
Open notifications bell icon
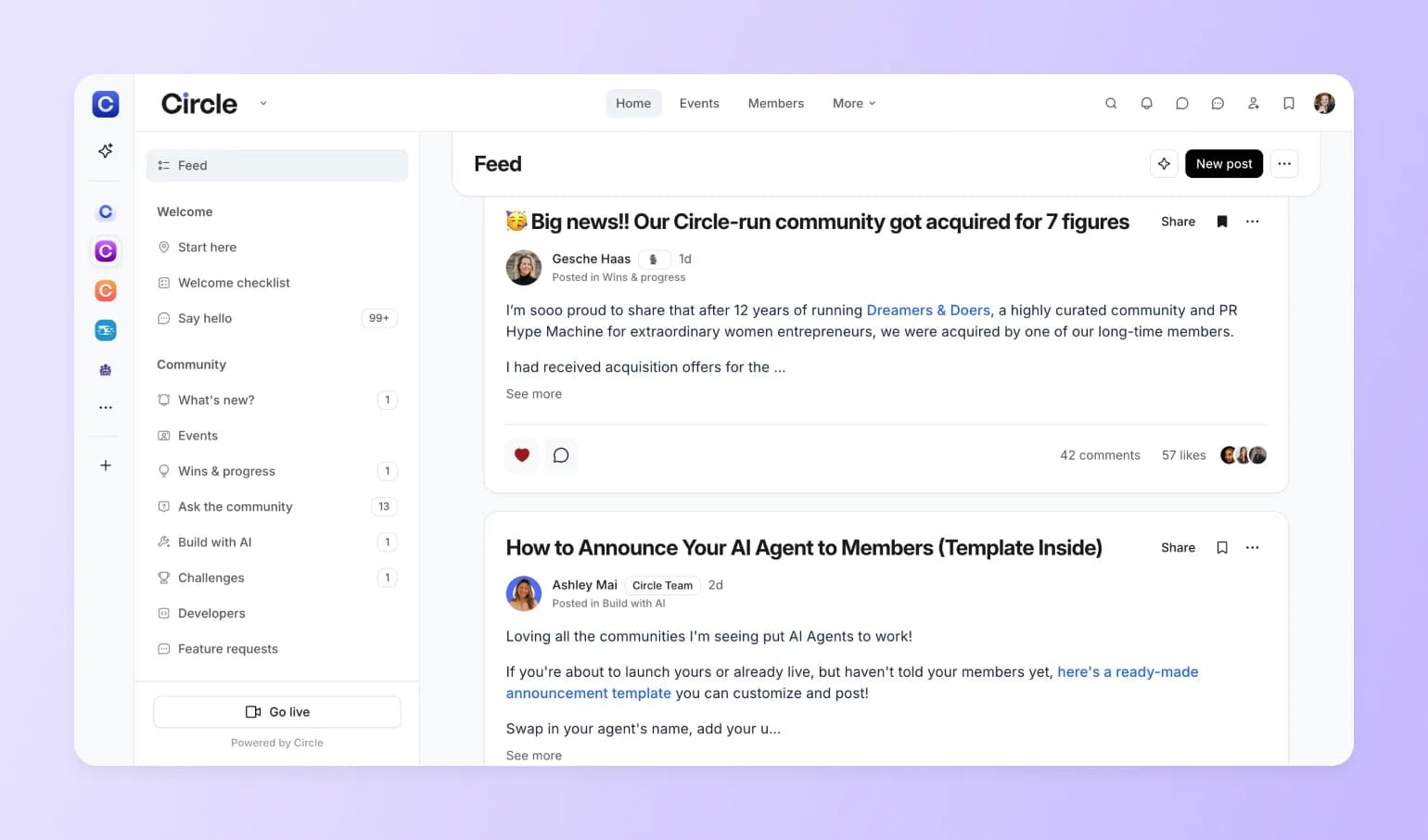pyautogui.click(x=1147, y=103)
